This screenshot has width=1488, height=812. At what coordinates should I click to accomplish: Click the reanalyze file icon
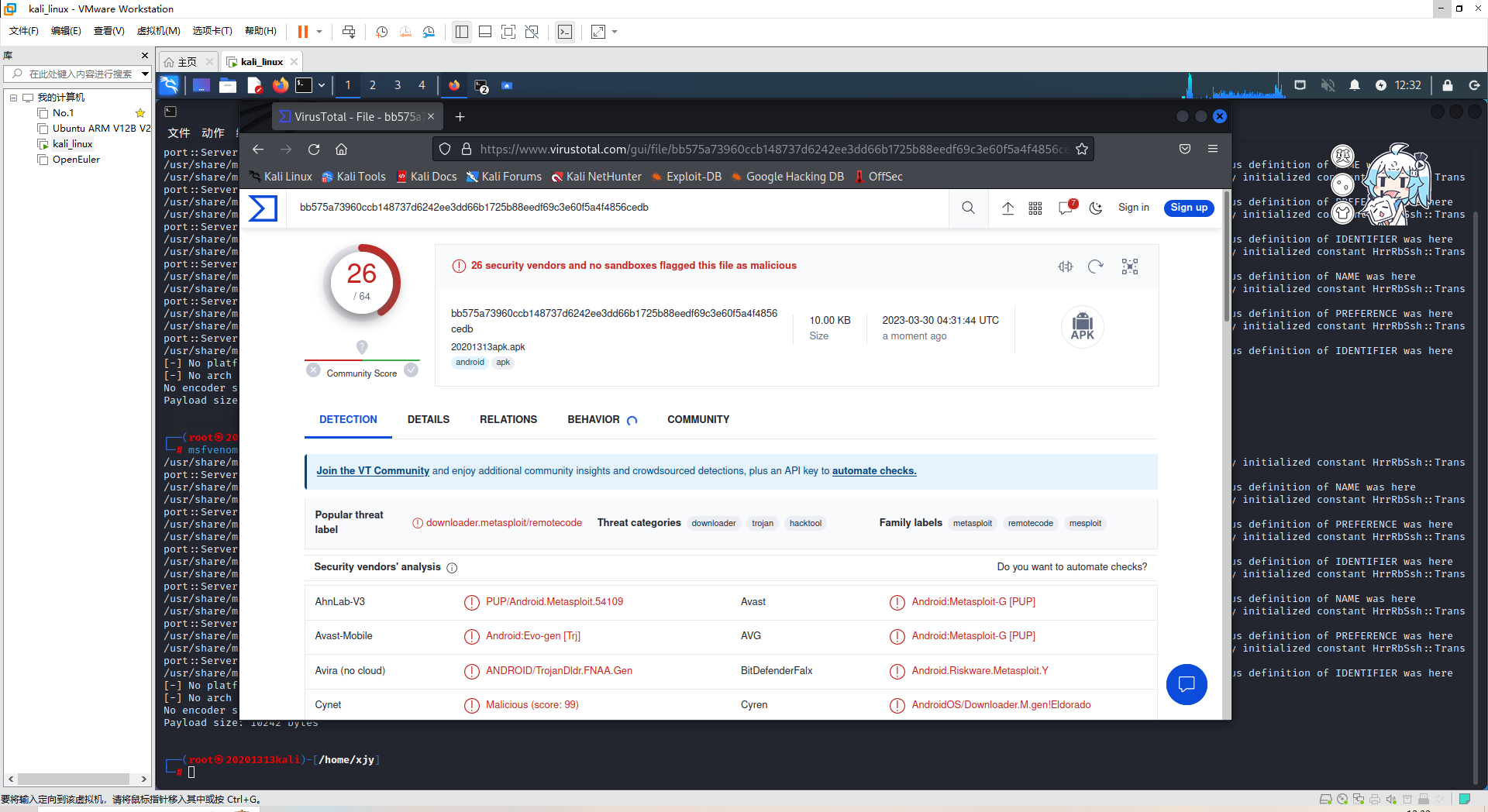[1095, 267]
